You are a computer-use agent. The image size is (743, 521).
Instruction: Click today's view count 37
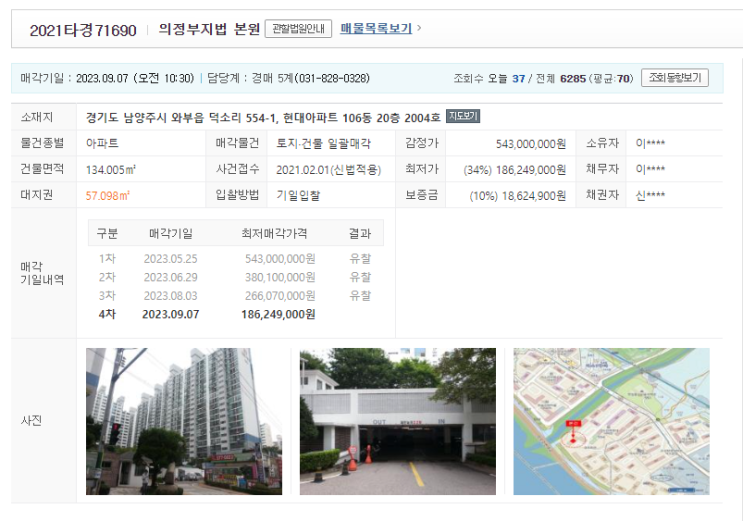[x=518, y=79]
